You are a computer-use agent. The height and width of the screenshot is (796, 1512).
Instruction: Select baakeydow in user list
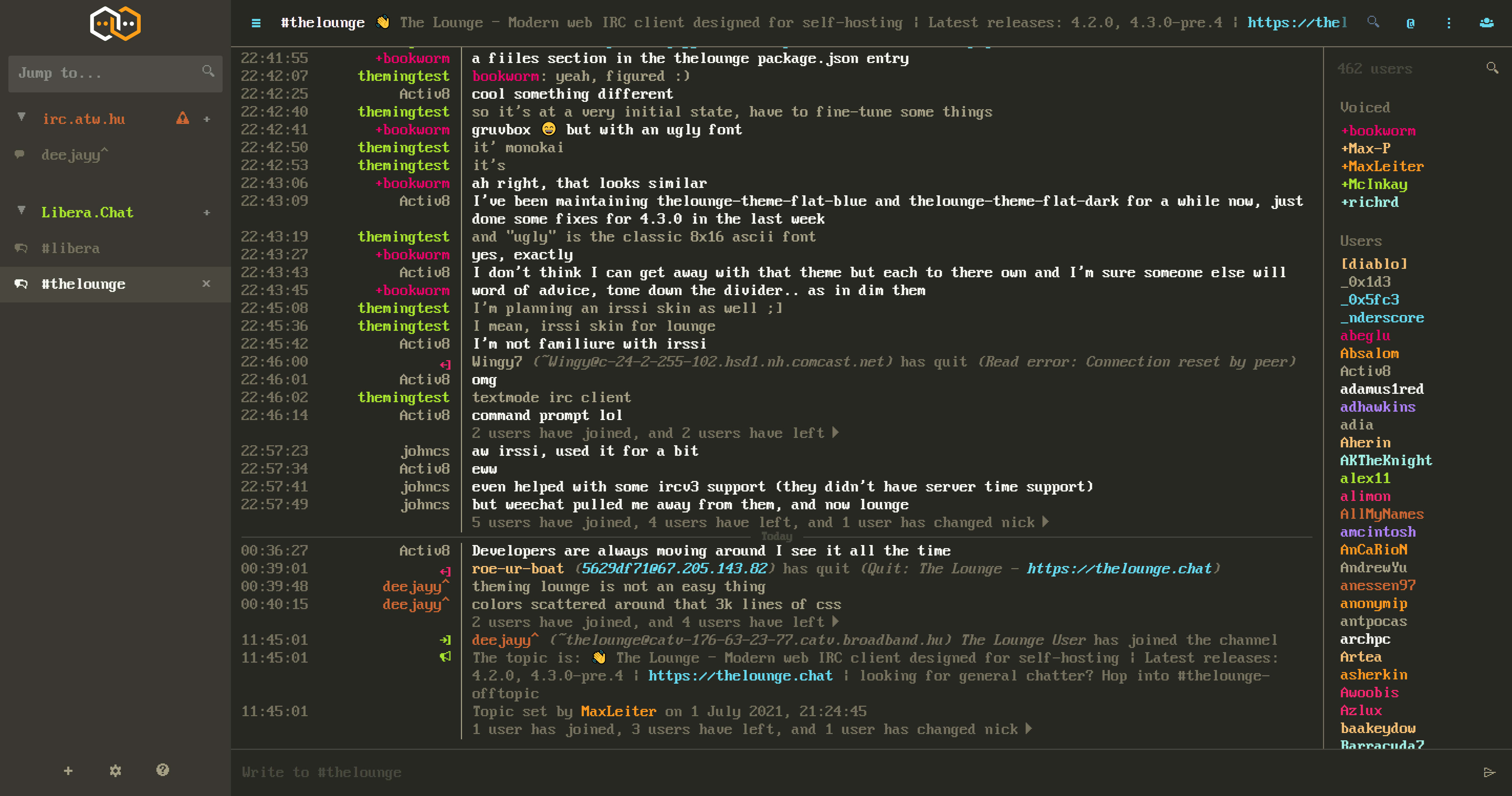[1378, 728]
